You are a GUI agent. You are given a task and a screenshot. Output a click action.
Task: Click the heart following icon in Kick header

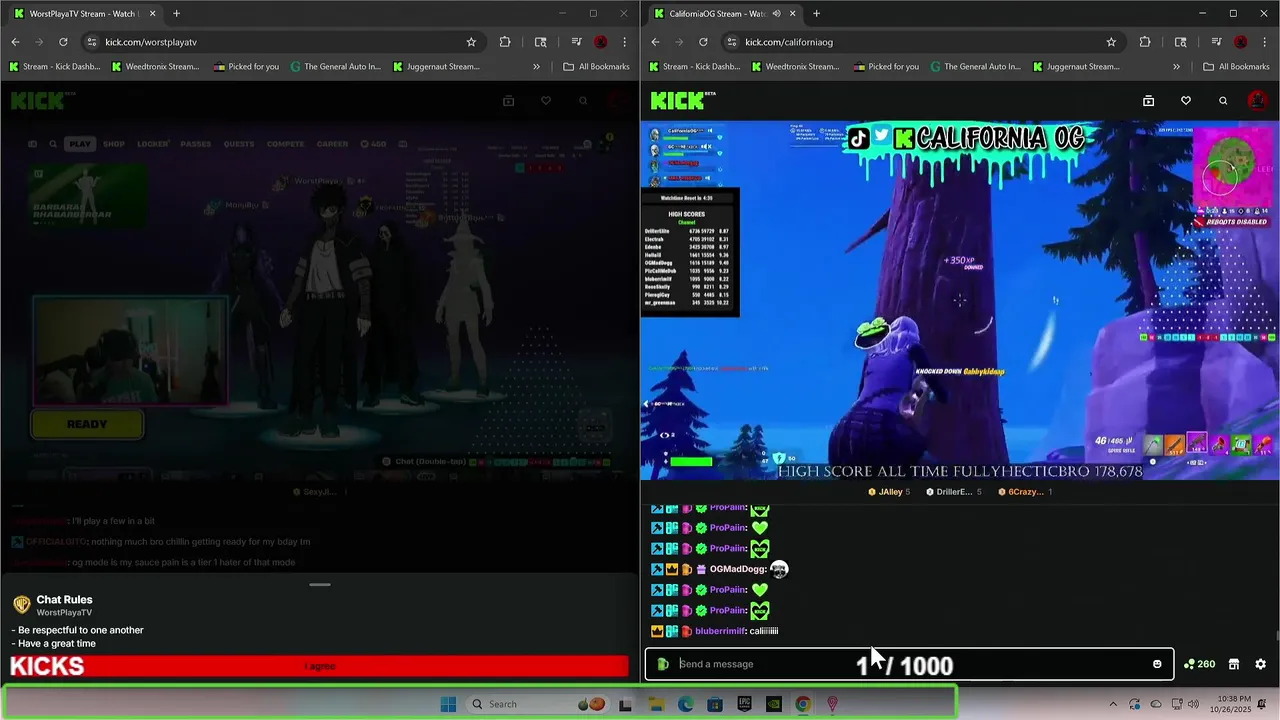[x=1185, y=101]
